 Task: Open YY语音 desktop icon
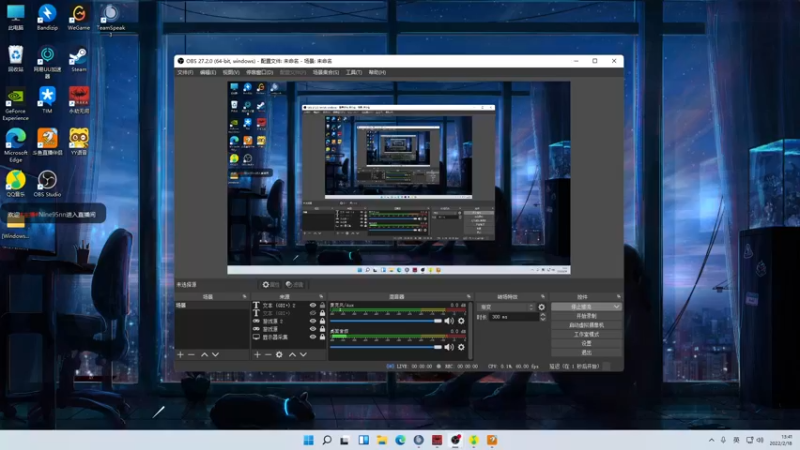click(x=79, y=142)
